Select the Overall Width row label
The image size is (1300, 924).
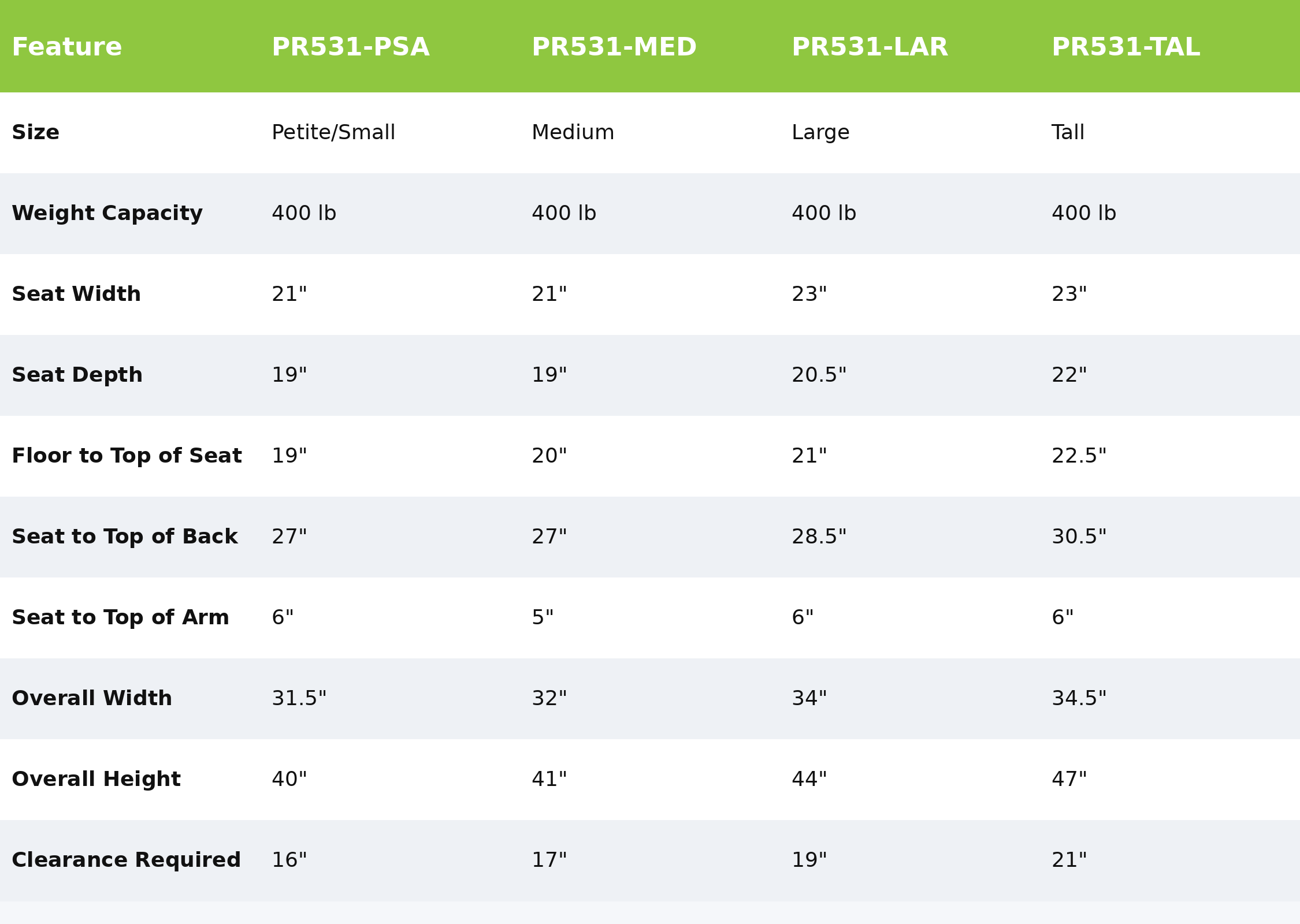pos(92,699)
